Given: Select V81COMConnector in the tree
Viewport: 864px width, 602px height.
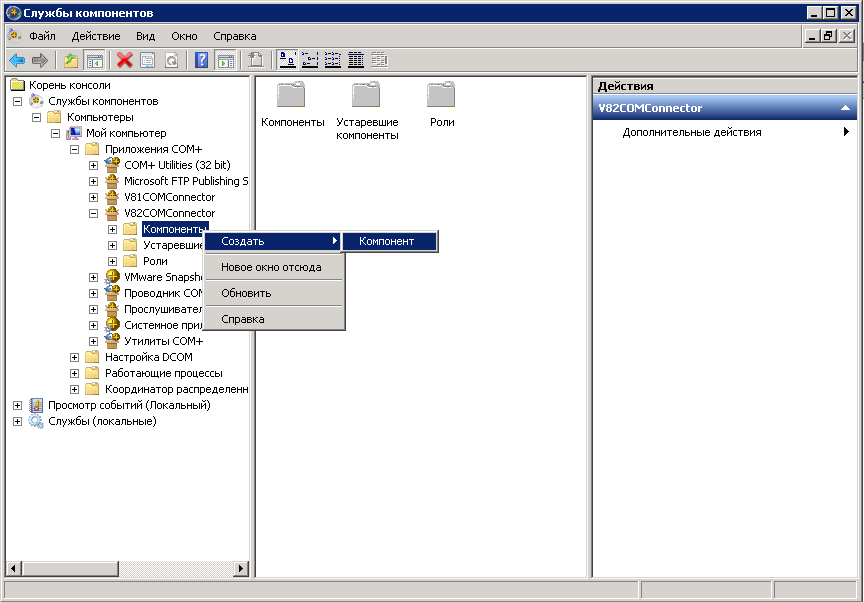Looking at the screenshot, I should 169,197.
